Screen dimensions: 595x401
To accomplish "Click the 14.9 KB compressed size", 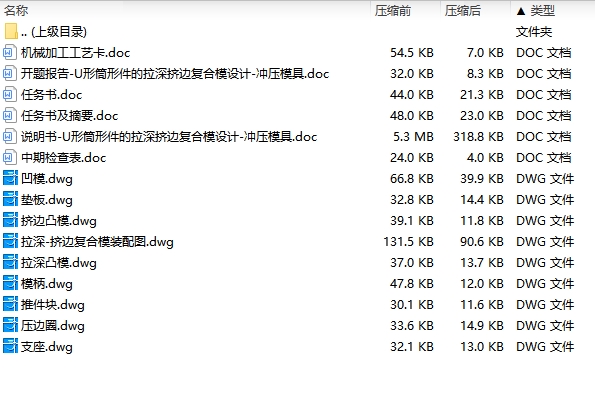I will [482, 326].
